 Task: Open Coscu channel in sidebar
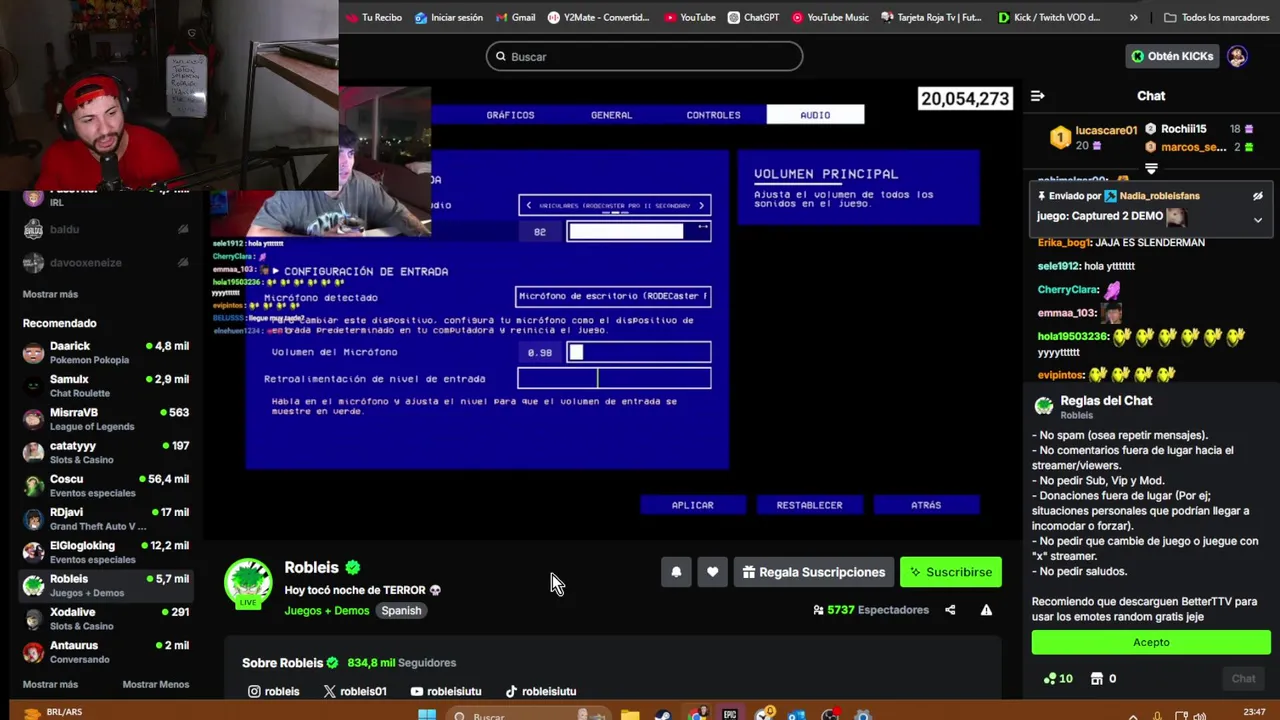click(106, 486)
